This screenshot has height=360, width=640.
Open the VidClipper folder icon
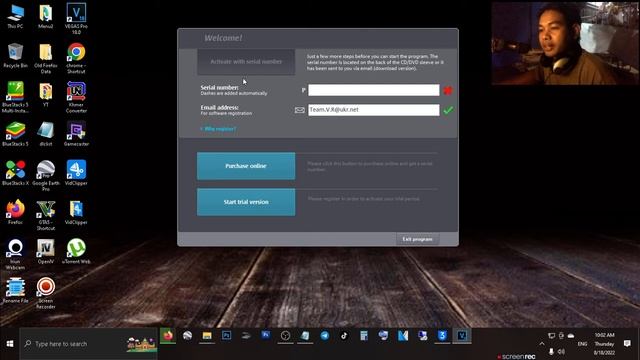76,212
